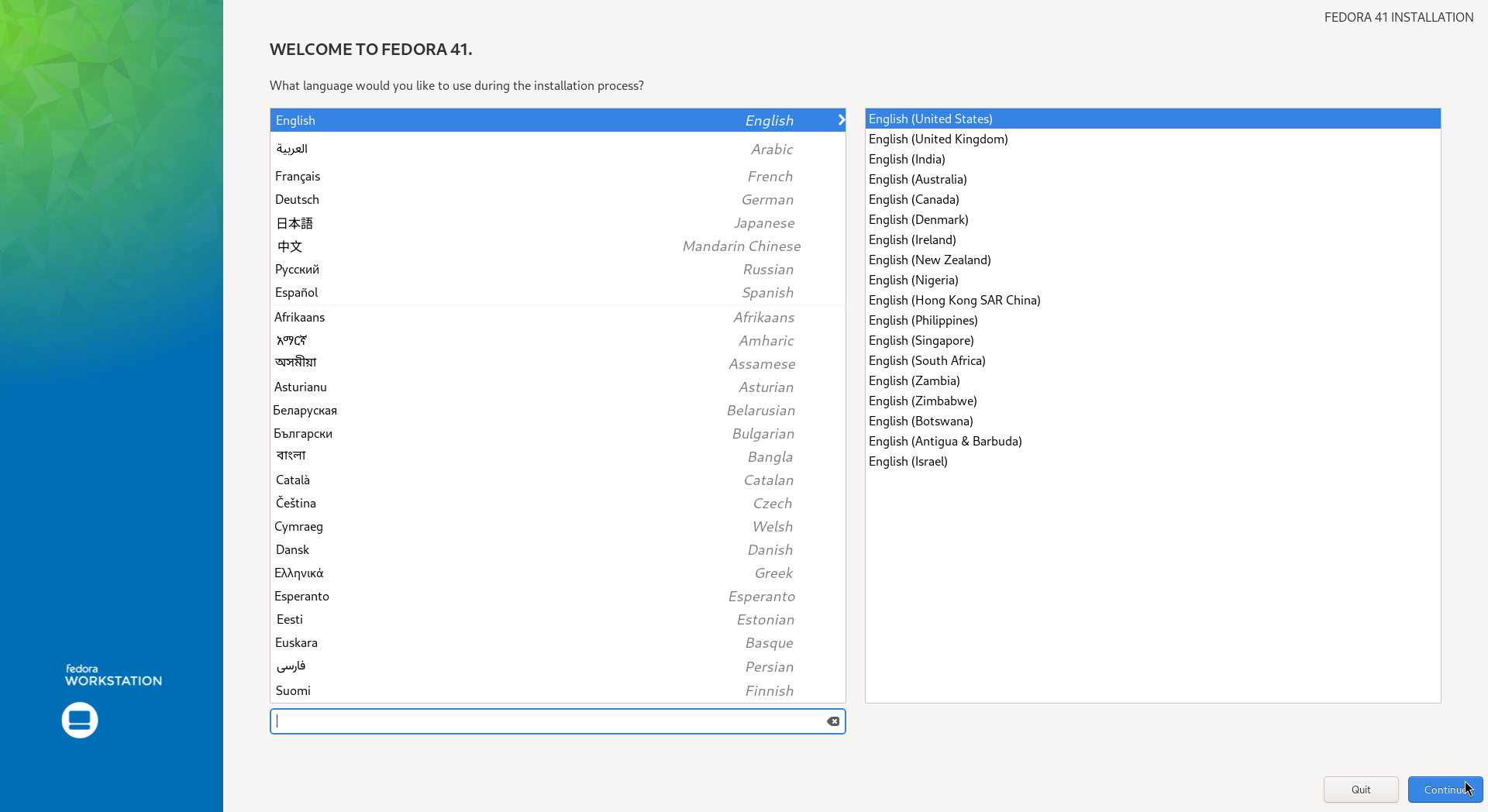
Task: Select English (Hong Kong SAR China) locale
Action: click(1152, 300)
